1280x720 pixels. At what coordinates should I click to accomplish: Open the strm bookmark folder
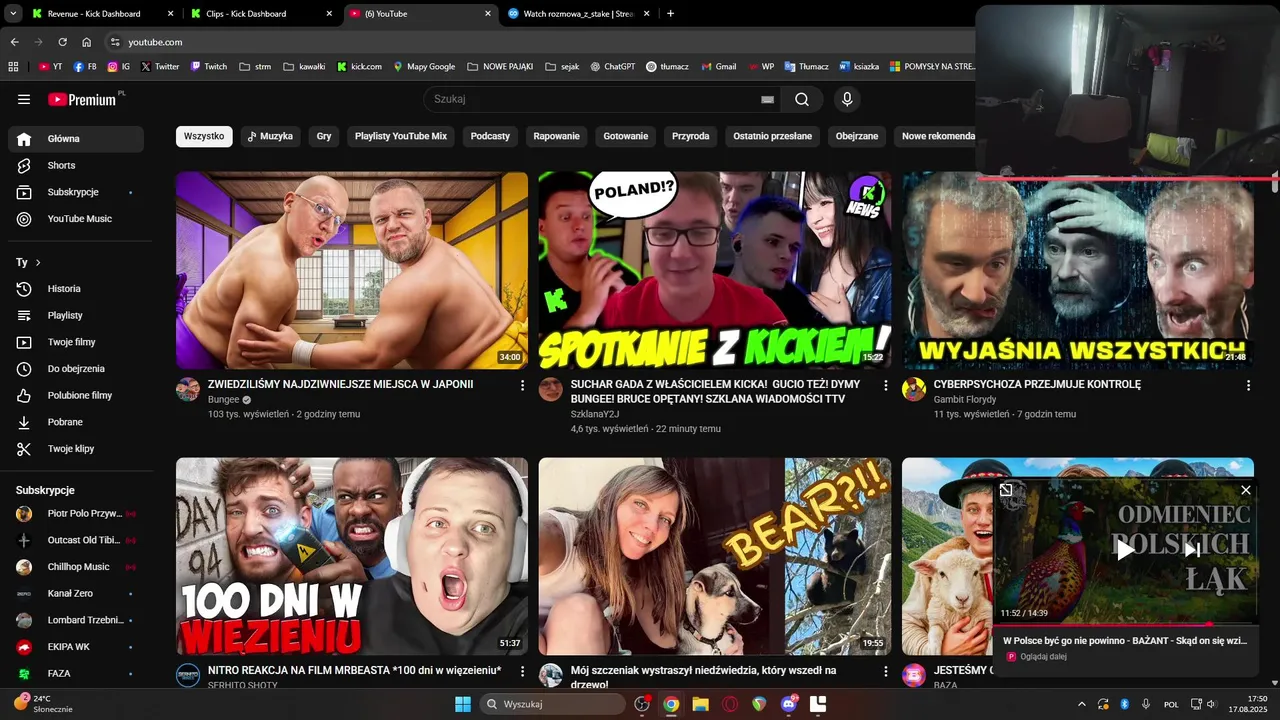pos(255,67)
